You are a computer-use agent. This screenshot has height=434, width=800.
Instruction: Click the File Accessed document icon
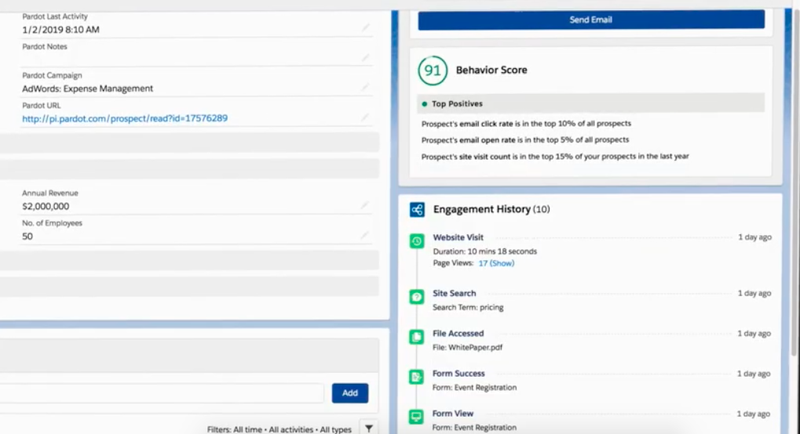coord(417,337)
